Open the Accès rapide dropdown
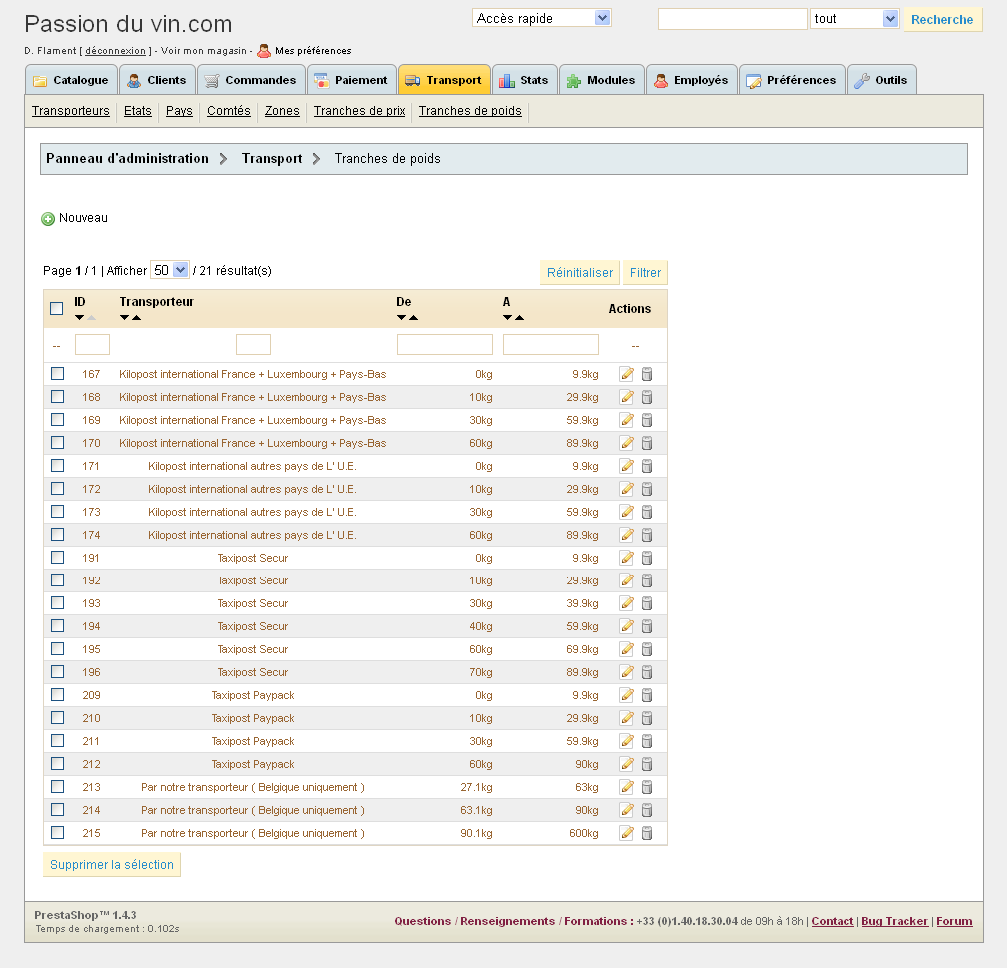 pos(541,18)
